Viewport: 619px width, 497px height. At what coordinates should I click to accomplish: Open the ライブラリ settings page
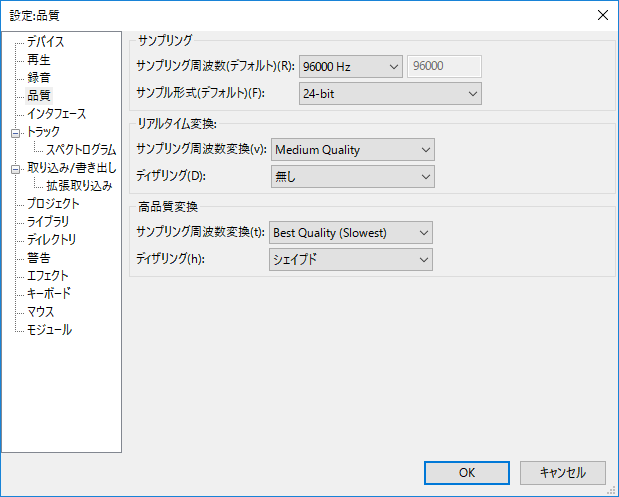(48, 222)
